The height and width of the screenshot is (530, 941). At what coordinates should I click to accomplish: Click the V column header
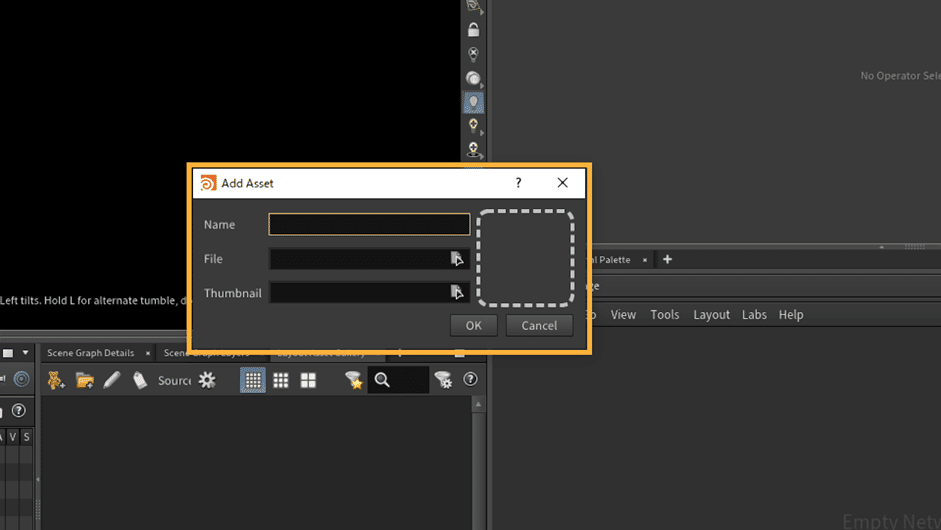coord(13,437)
